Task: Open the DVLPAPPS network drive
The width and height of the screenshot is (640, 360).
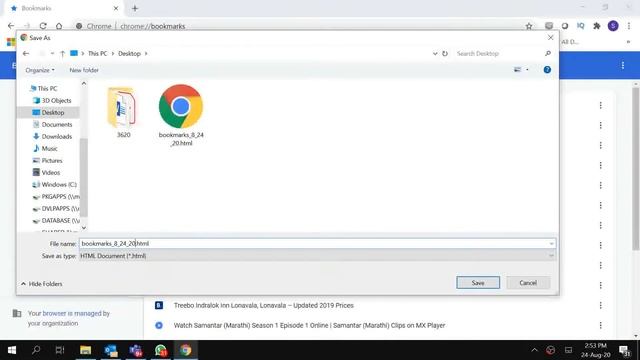Action: click(56, 209)
